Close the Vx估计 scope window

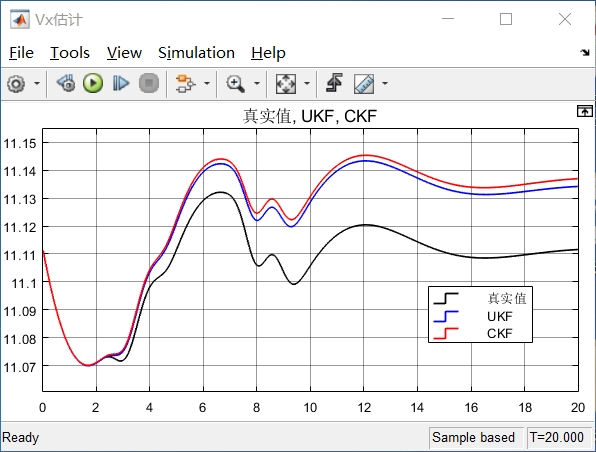point(565,19)
